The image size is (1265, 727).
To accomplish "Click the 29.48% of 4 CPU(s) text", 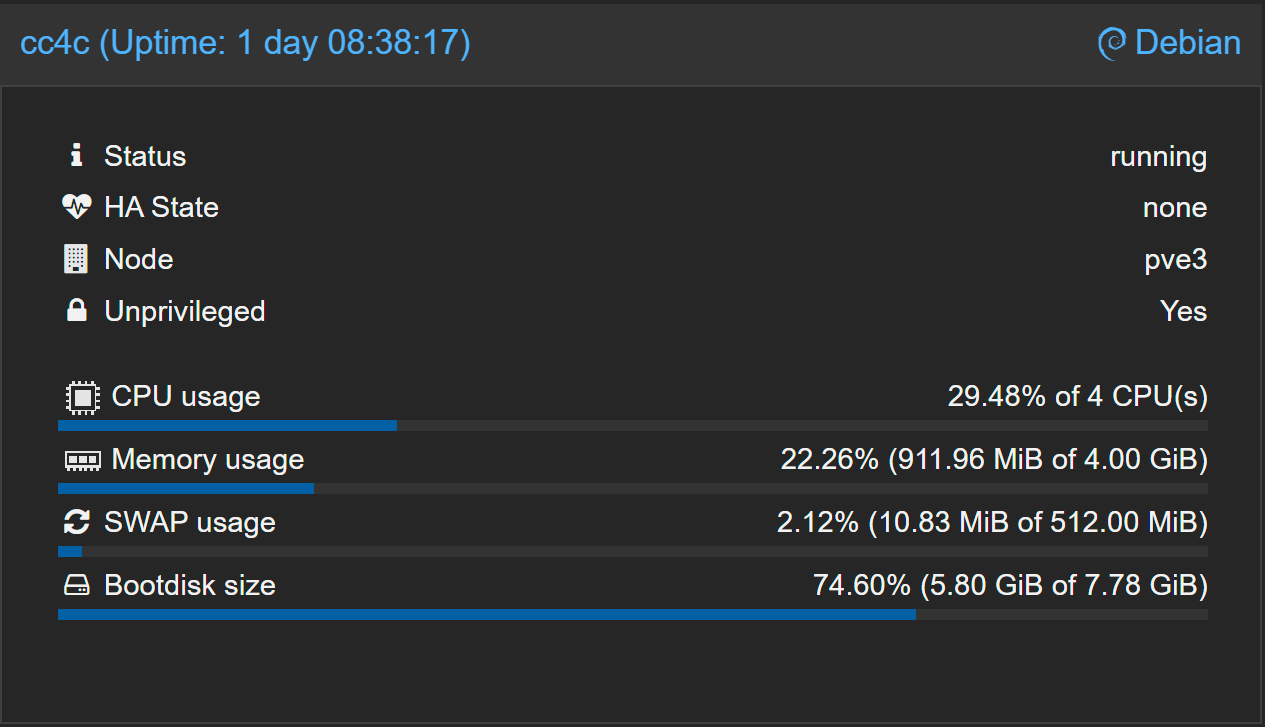I will [1077, 397].
